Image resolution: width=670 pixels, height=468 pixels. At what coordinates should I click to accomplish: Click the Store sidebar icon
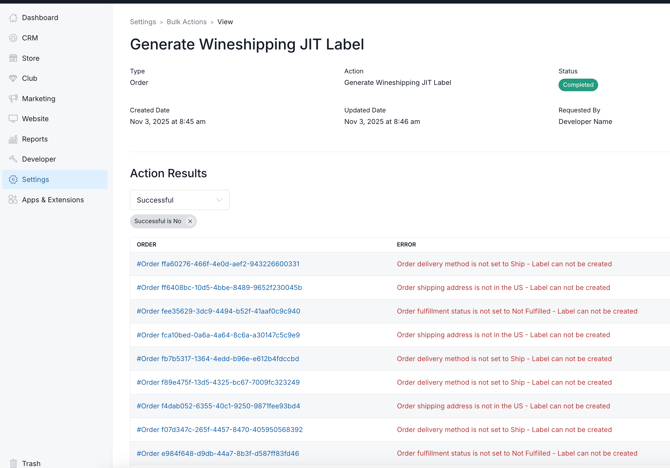[13, 58]
